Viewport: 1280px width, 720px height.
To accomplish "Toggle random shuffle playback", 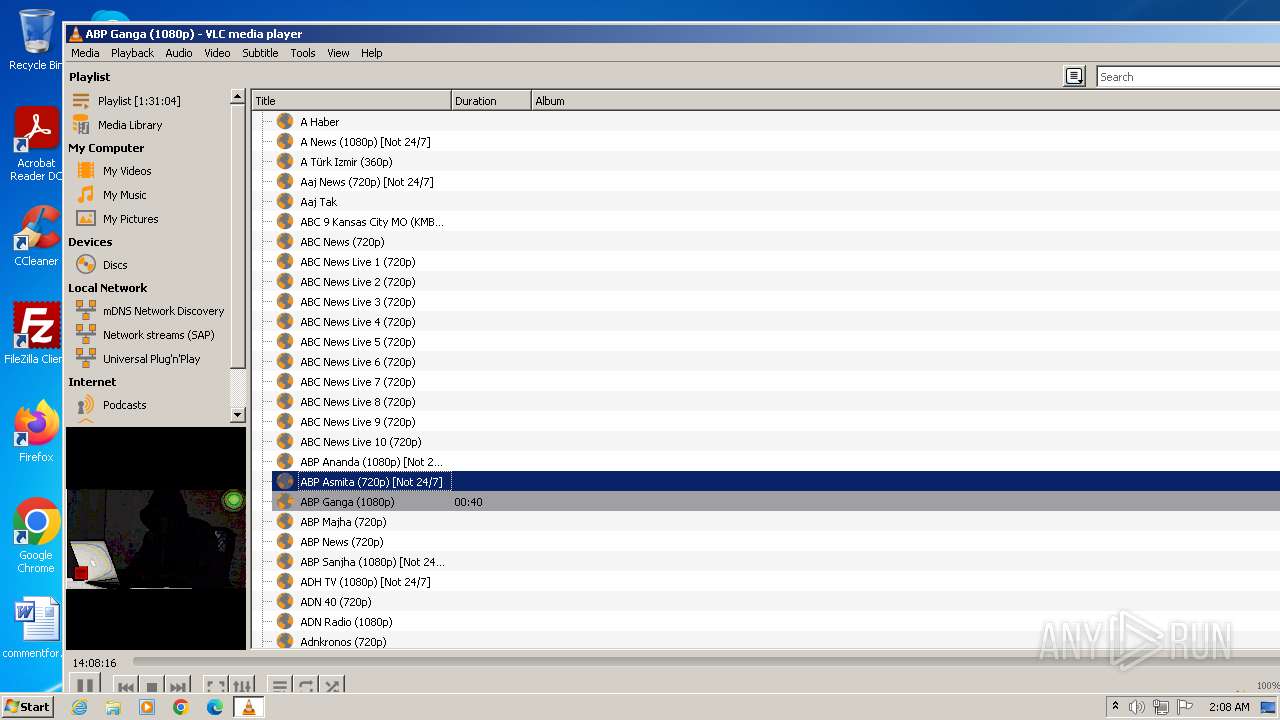I will point(333,686).
